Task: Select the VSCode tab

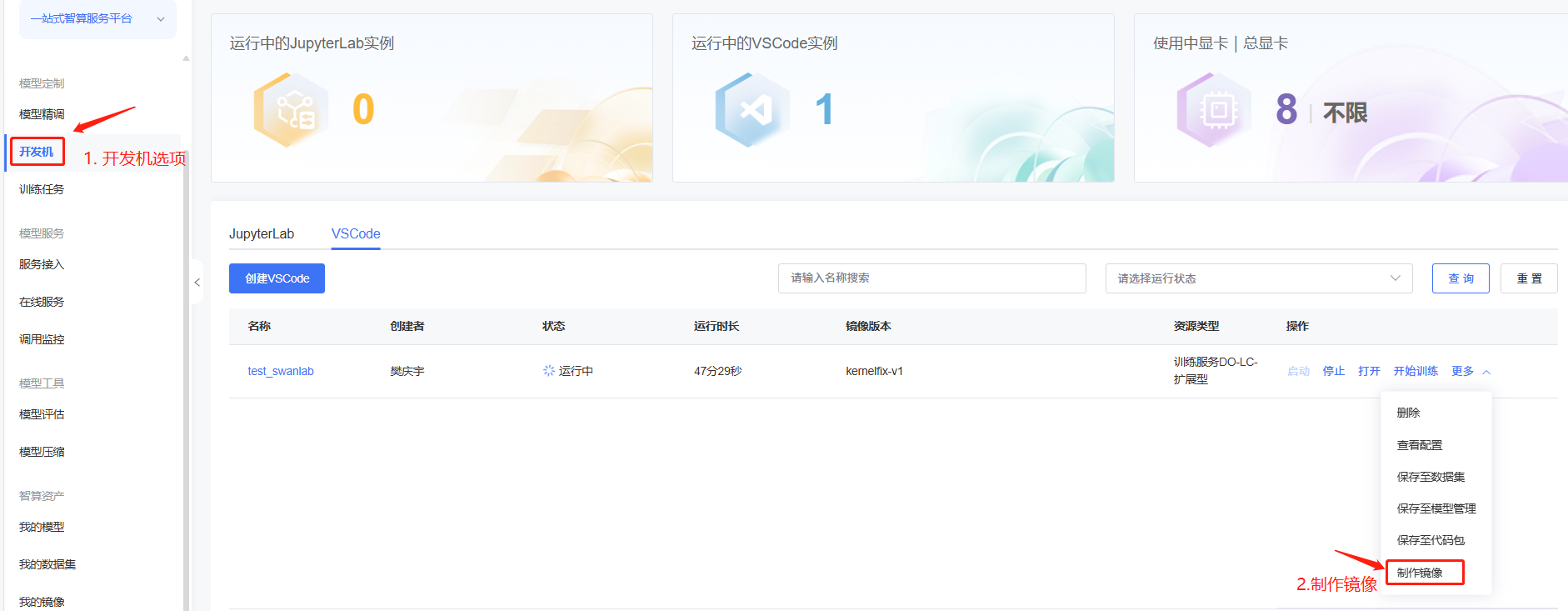Action: coord(356,234)
